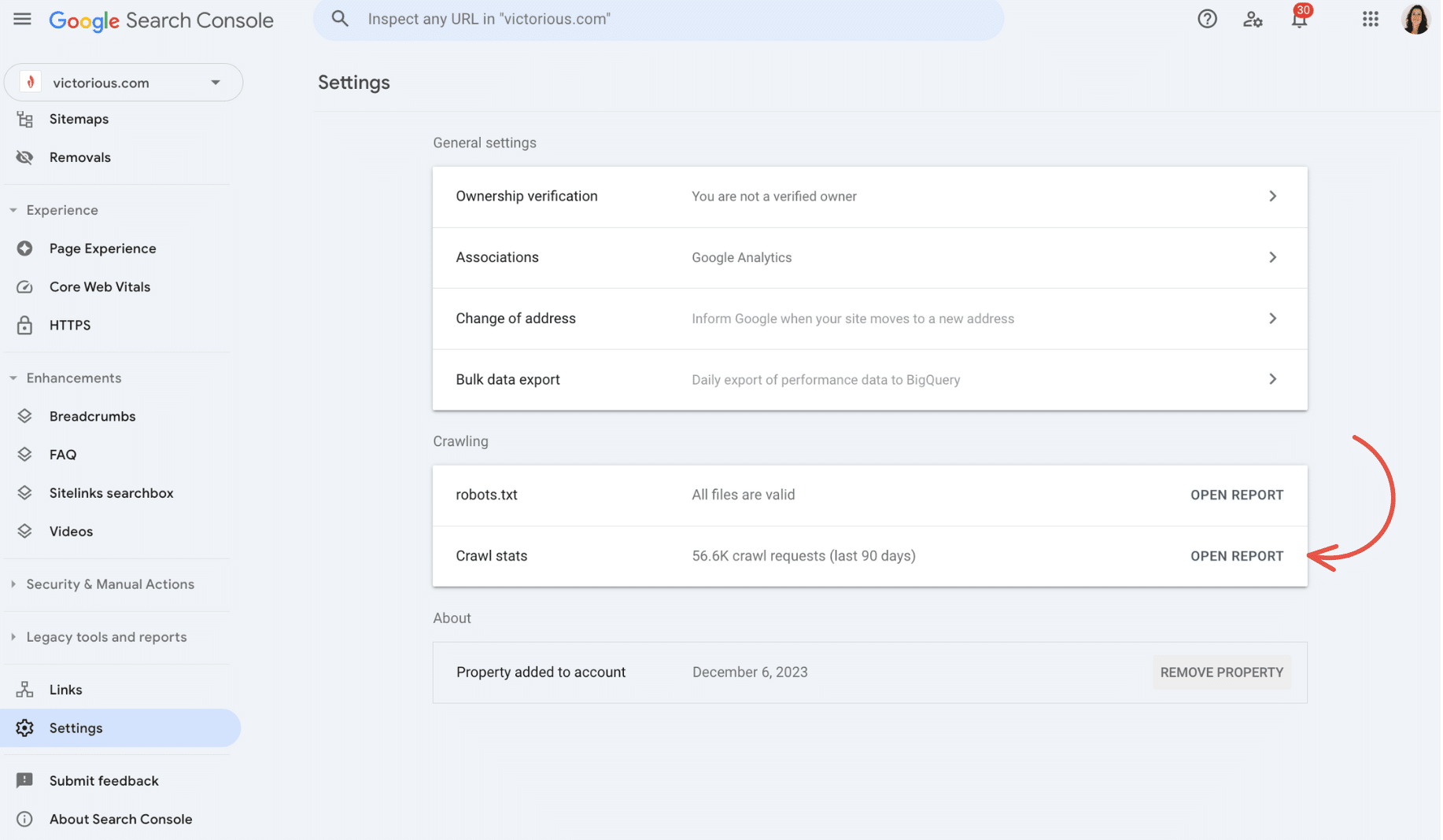Click 'Property added to account' label

pyautogui.click(x=541, y=672)
